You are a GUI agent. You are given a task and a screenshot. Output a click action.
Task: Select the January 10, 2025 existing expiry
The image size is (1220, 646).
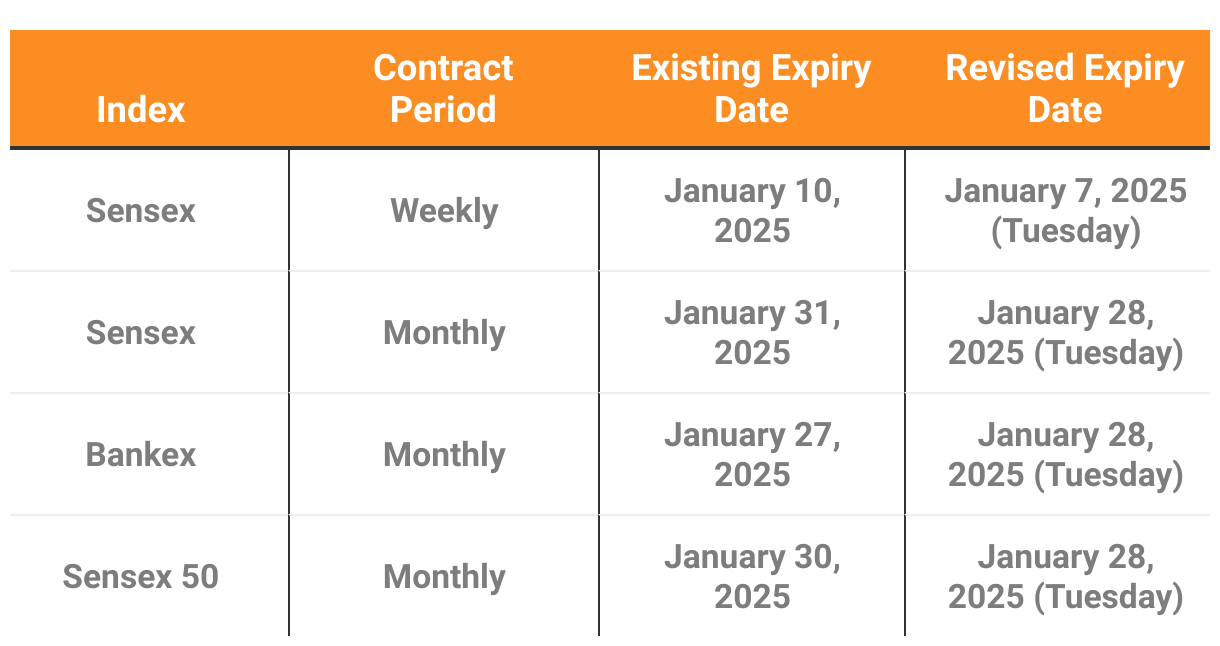tap(752, 211)
